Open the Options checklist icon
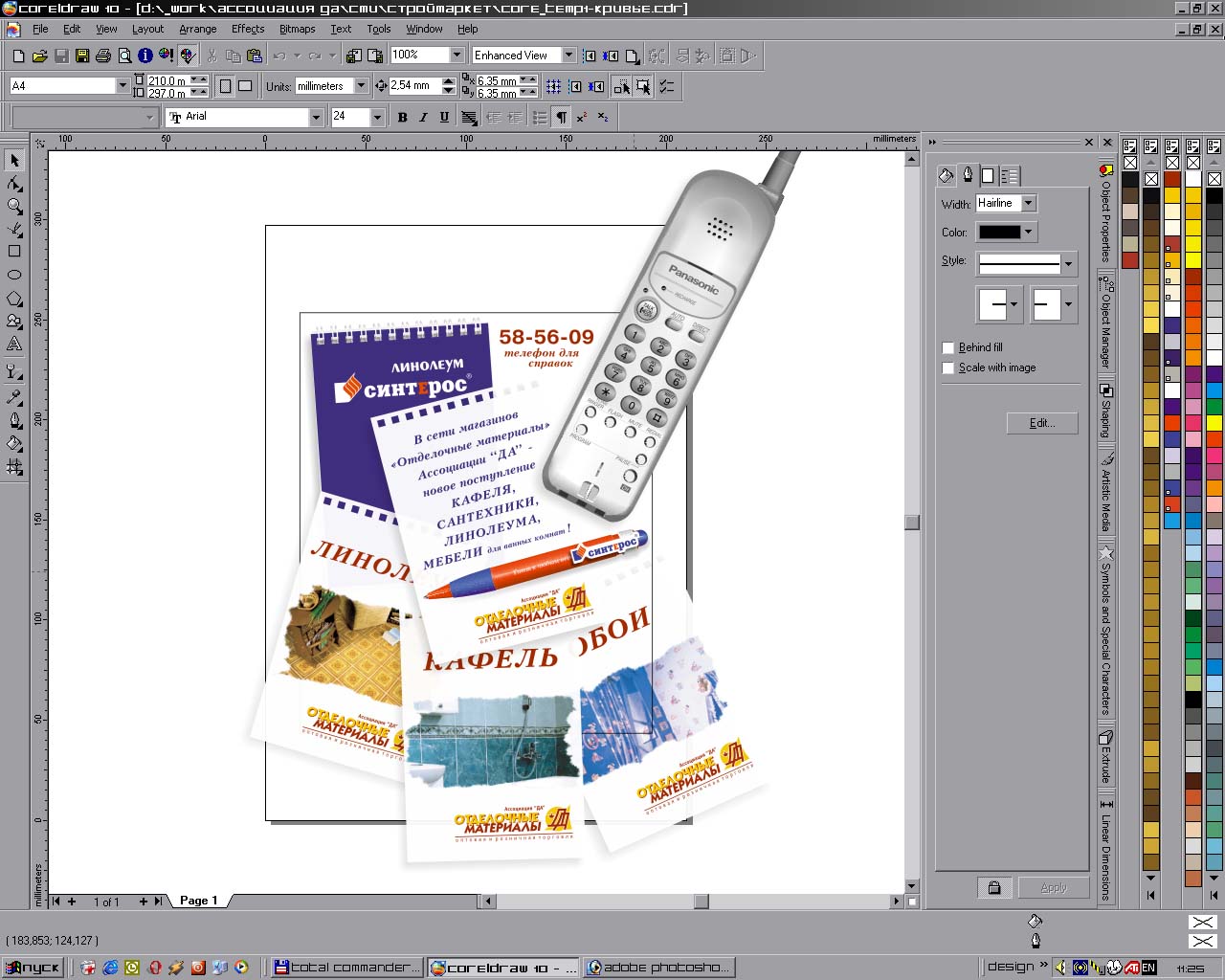 [x=667, y=86]
